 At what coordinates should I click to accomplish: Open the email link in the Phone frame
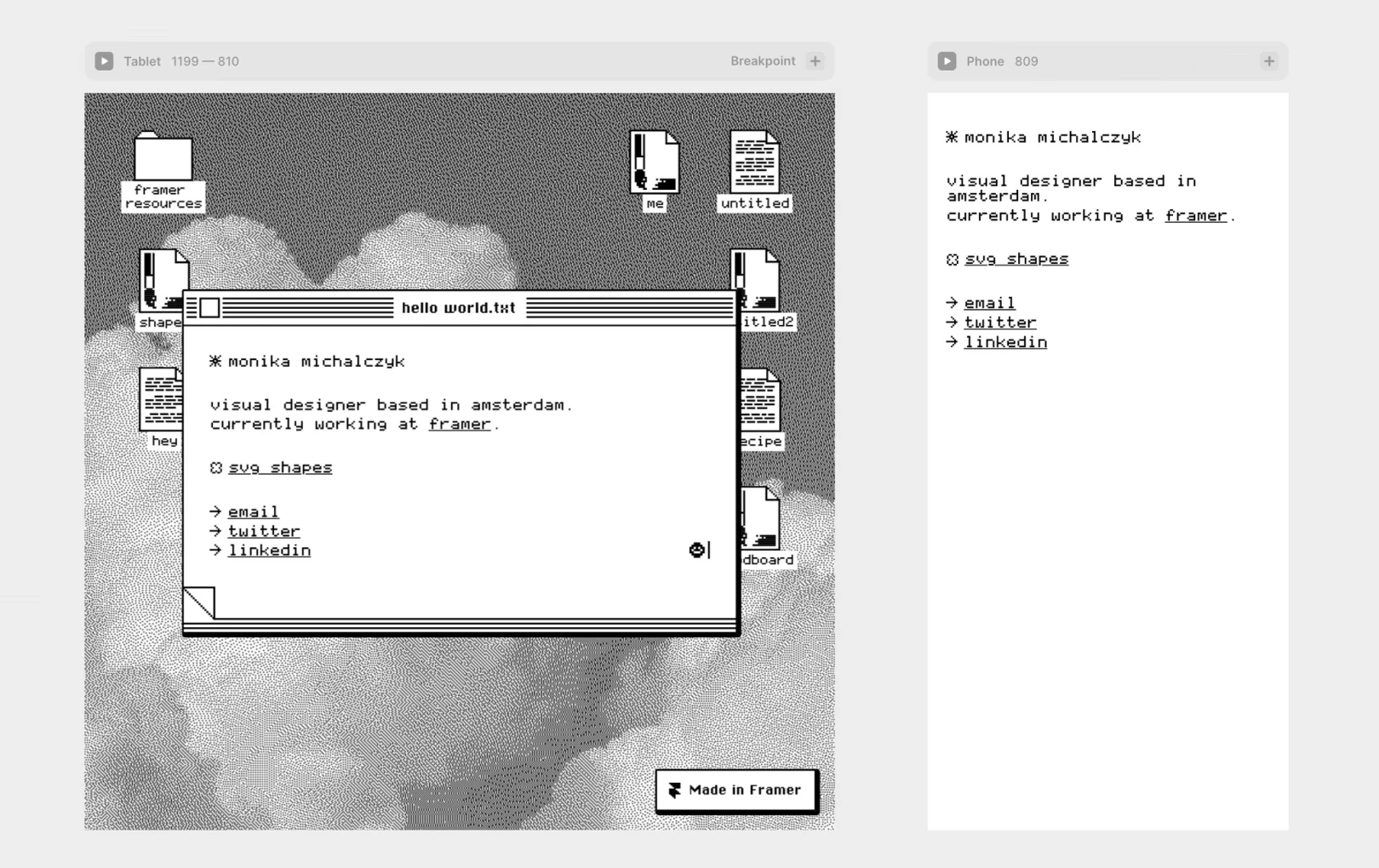tap(990, 303)
